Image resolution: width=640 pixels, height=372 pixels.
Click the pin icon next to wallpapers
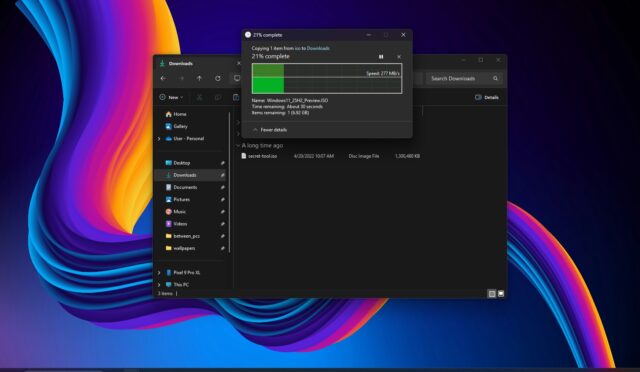pyautogui.click(x=222, y=248)
